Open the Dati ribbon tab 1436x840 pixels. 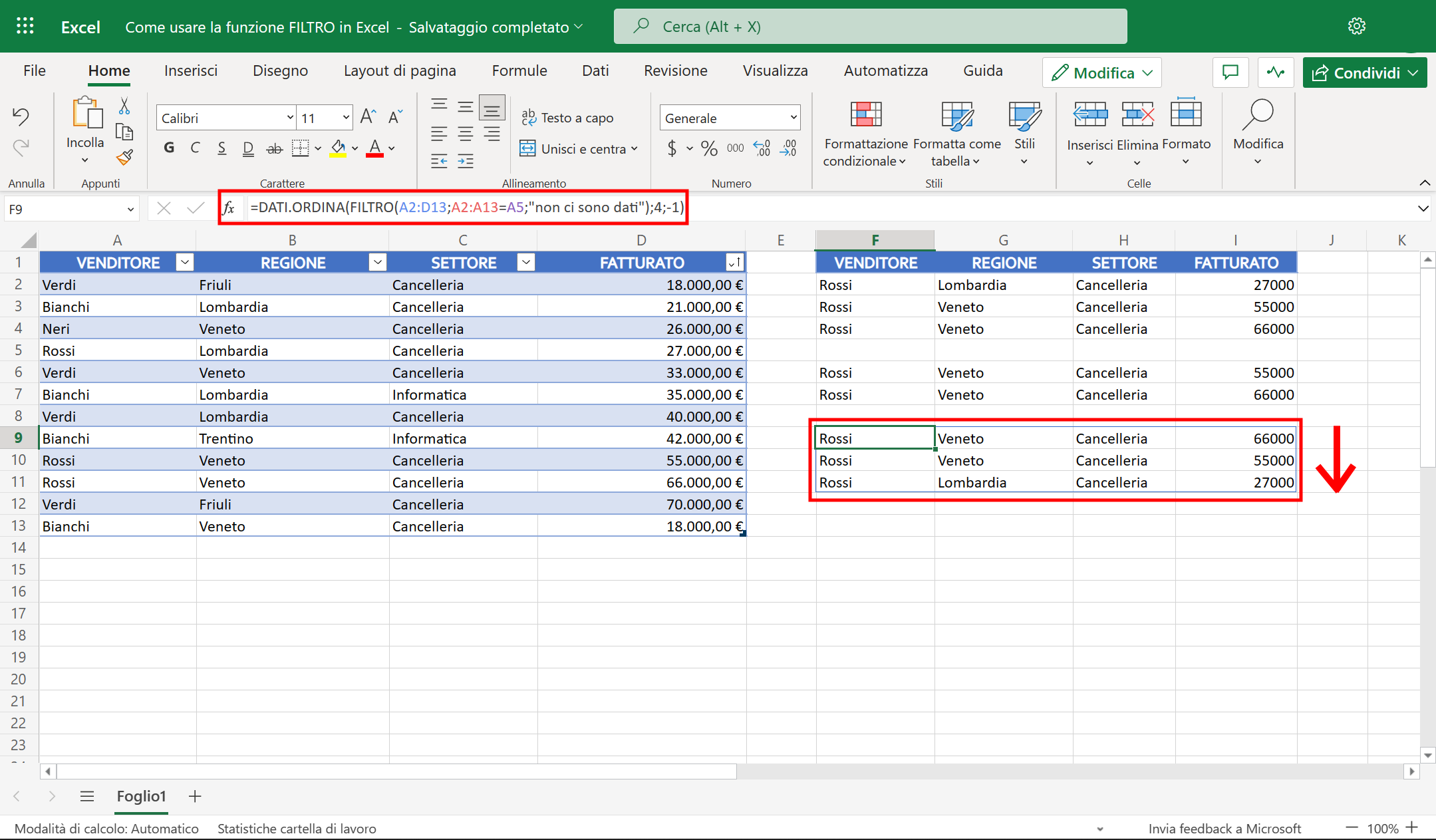pos(595,70)
